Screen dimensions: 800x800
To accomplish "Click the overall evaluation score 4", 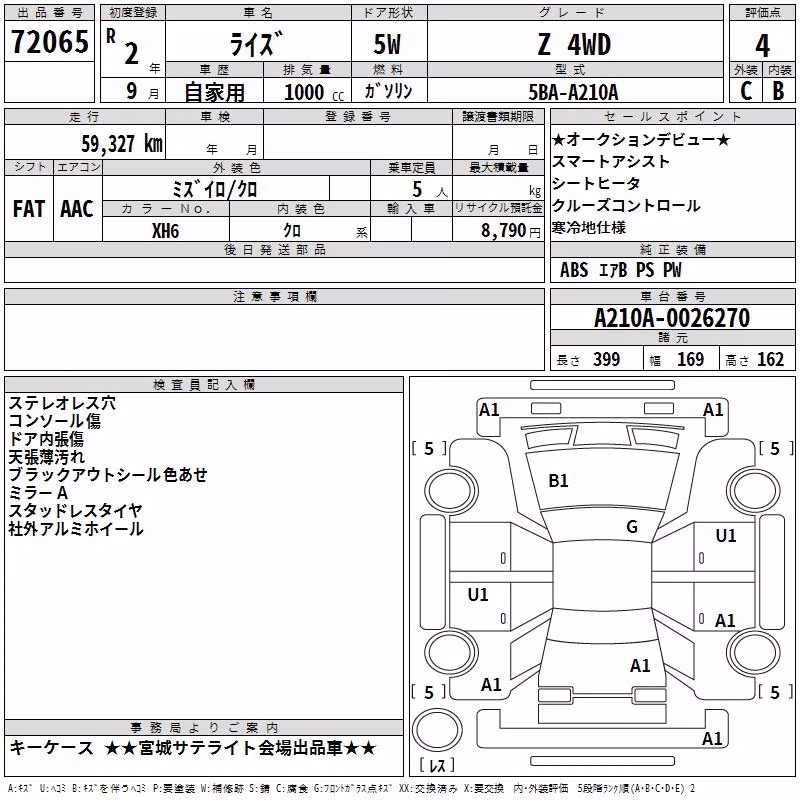I will (762, 45).
